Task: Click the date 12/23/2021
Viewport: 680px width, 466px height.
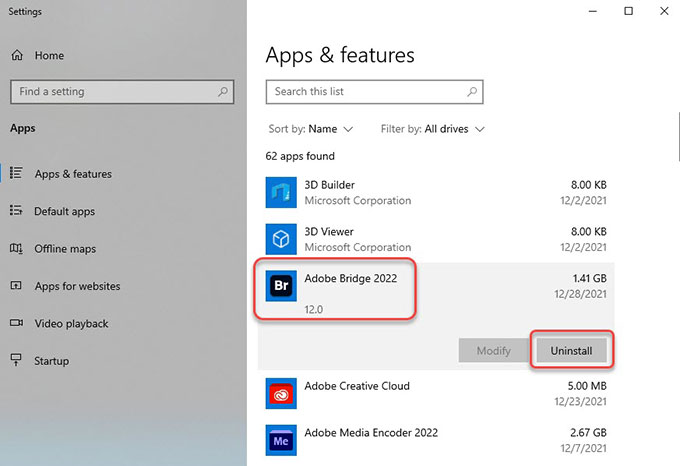Action: click(x=580, y=401)
